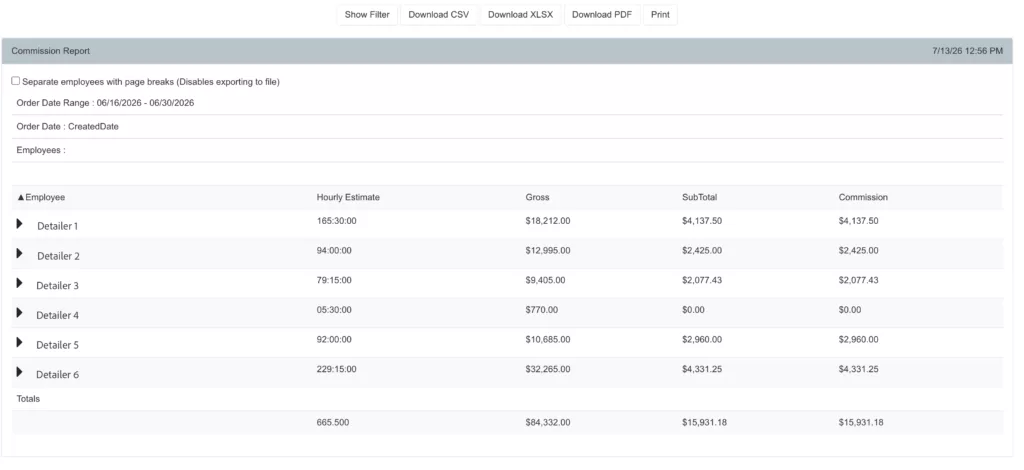1024x470 pixels.
Task: Select the Detailer 6 employee name
Action: pyautogui.click(x=57, y=375)
